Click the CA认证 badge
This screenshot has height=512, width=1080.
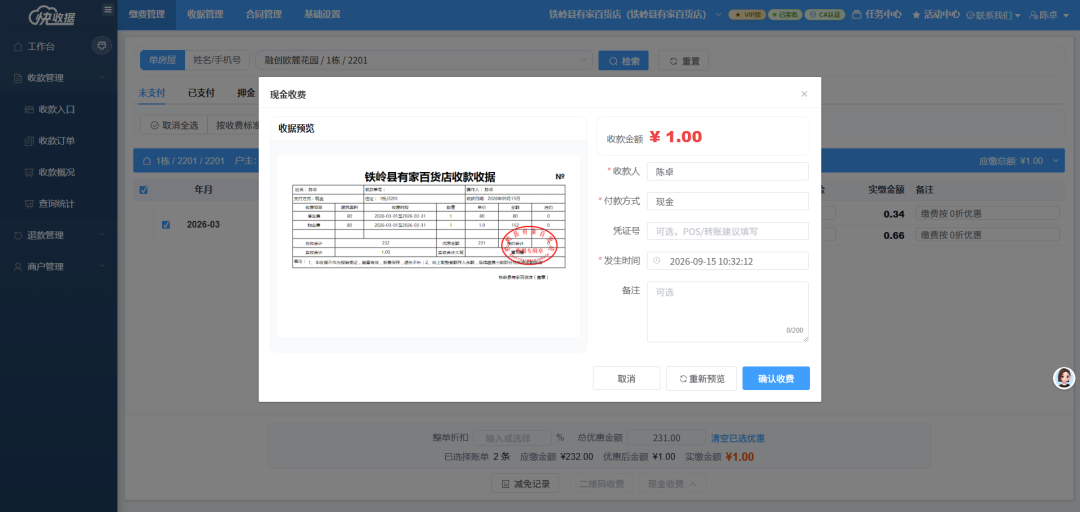point(824,14)
